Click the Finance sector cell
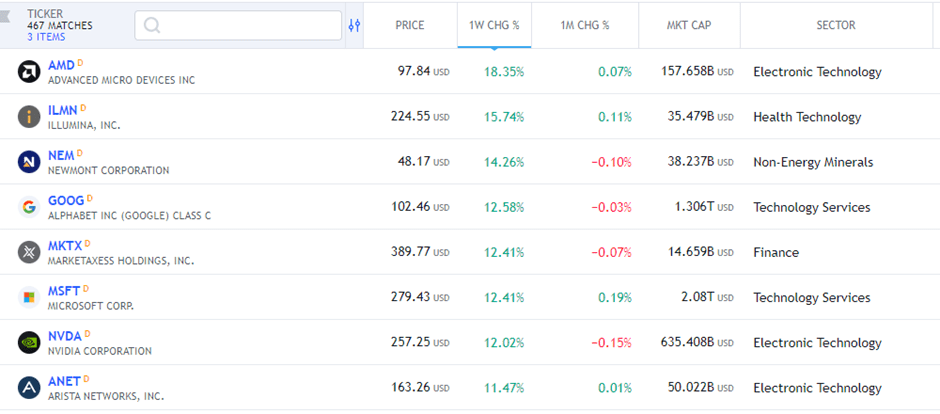The image size is (940, 414). coord(776,252)
